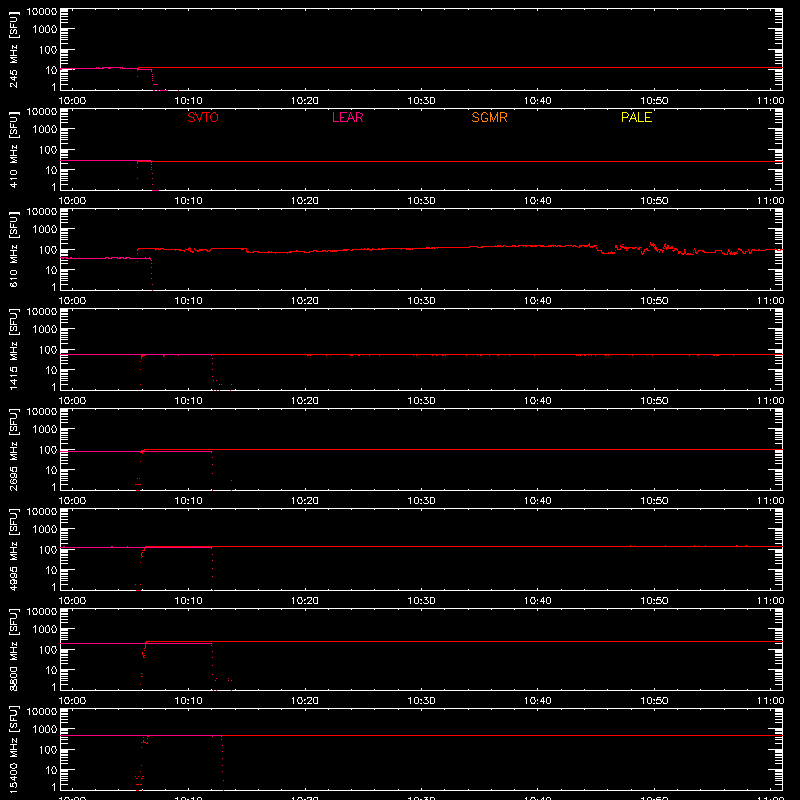Click the 10000 y-axis value on the 4995 MHz plot
Screen dimensions: 800x800
[42, 512]
